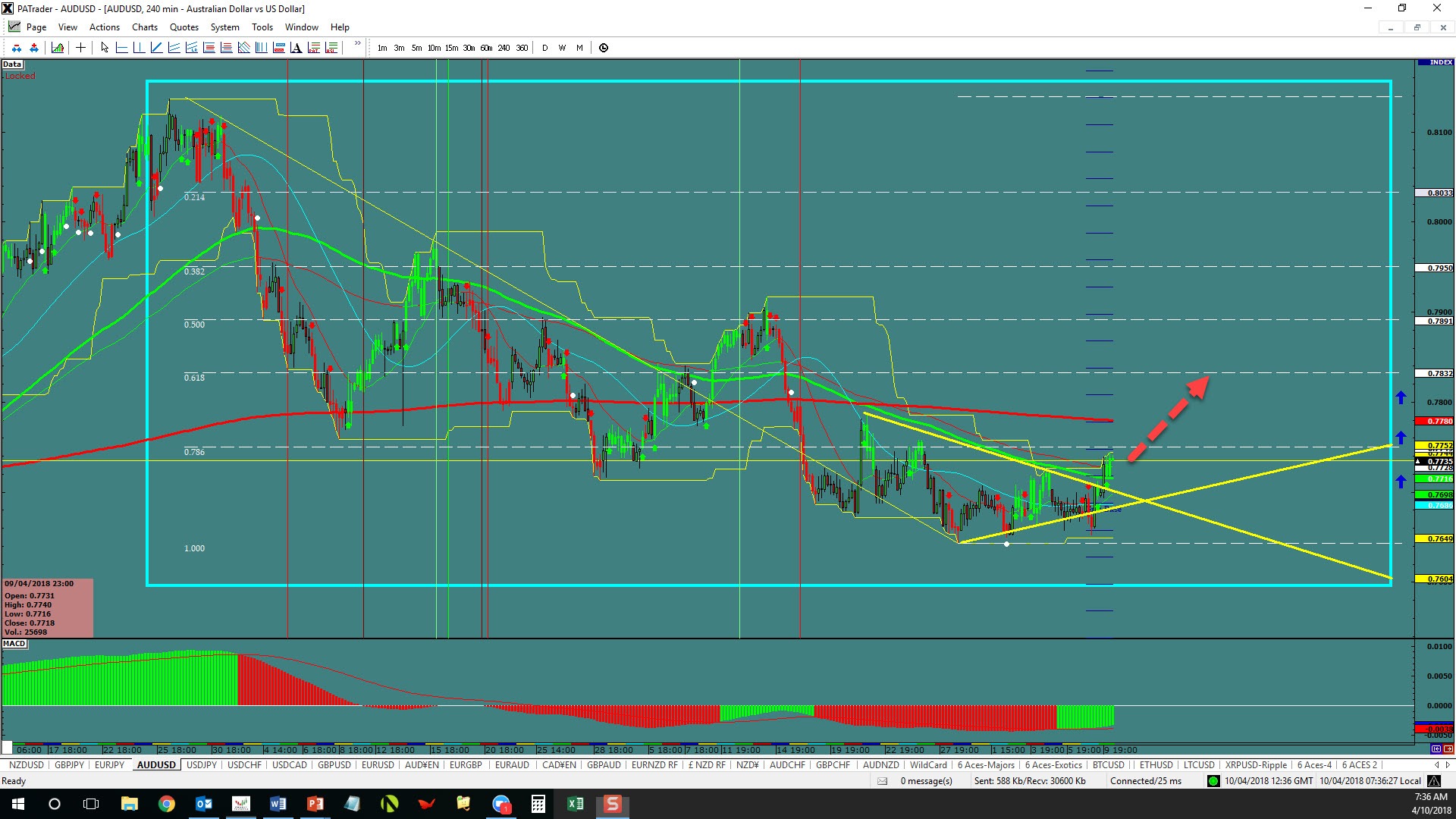Click the Windows Start button

(x=18, y=804)
